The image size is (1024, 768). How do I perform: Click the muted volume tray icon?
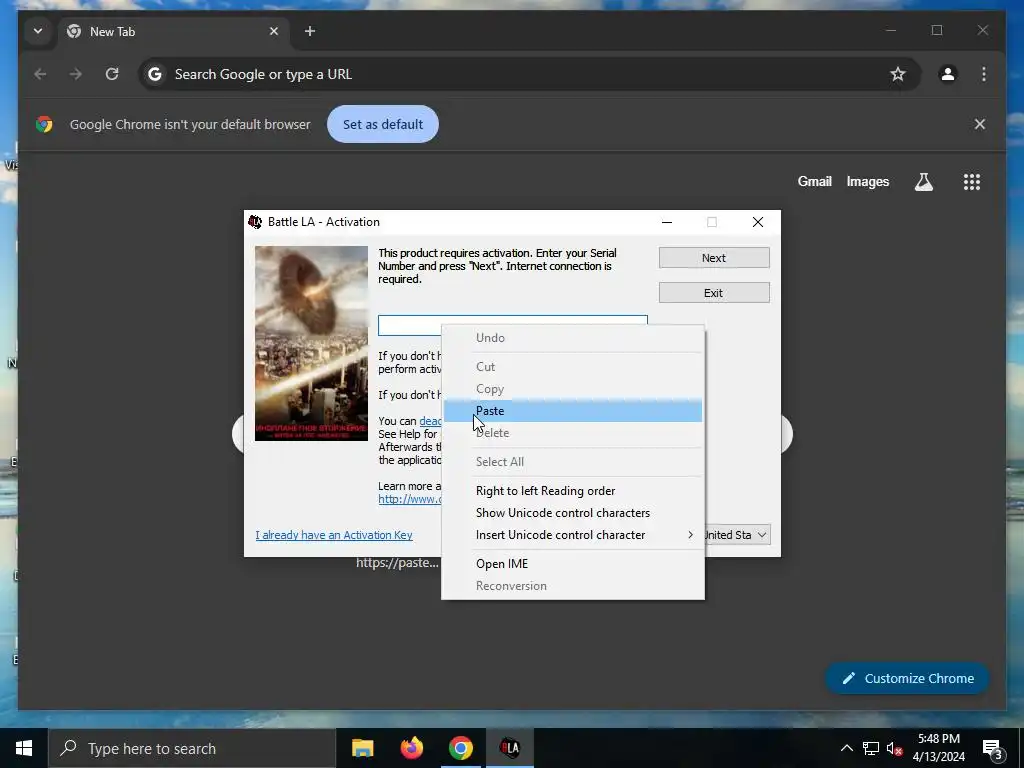tap(895, 748)
